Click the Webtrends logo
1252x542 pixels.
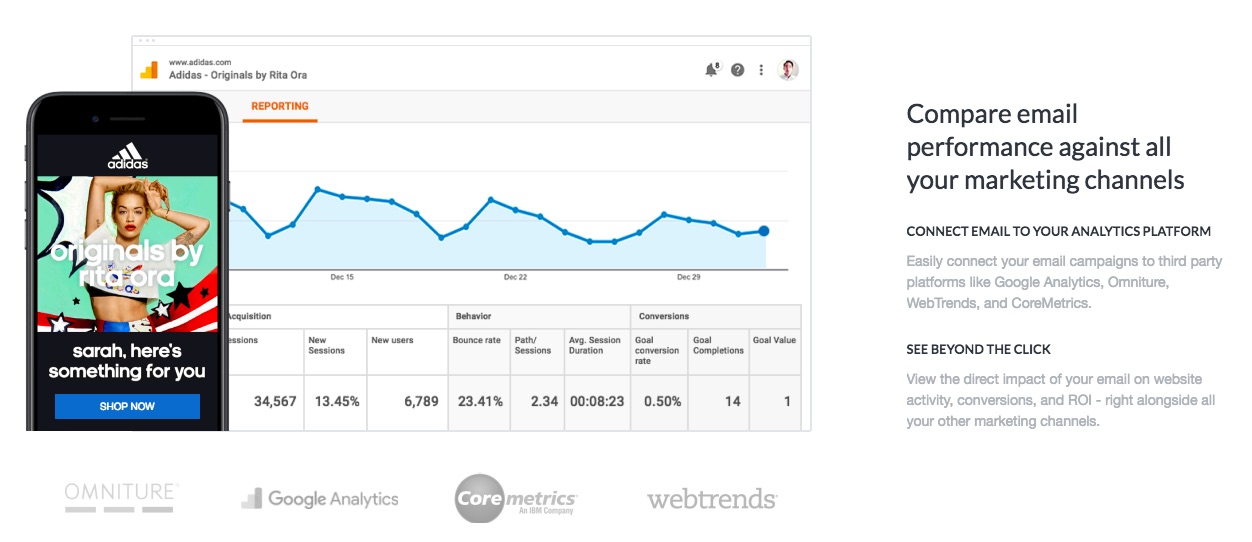coord(711,498)
